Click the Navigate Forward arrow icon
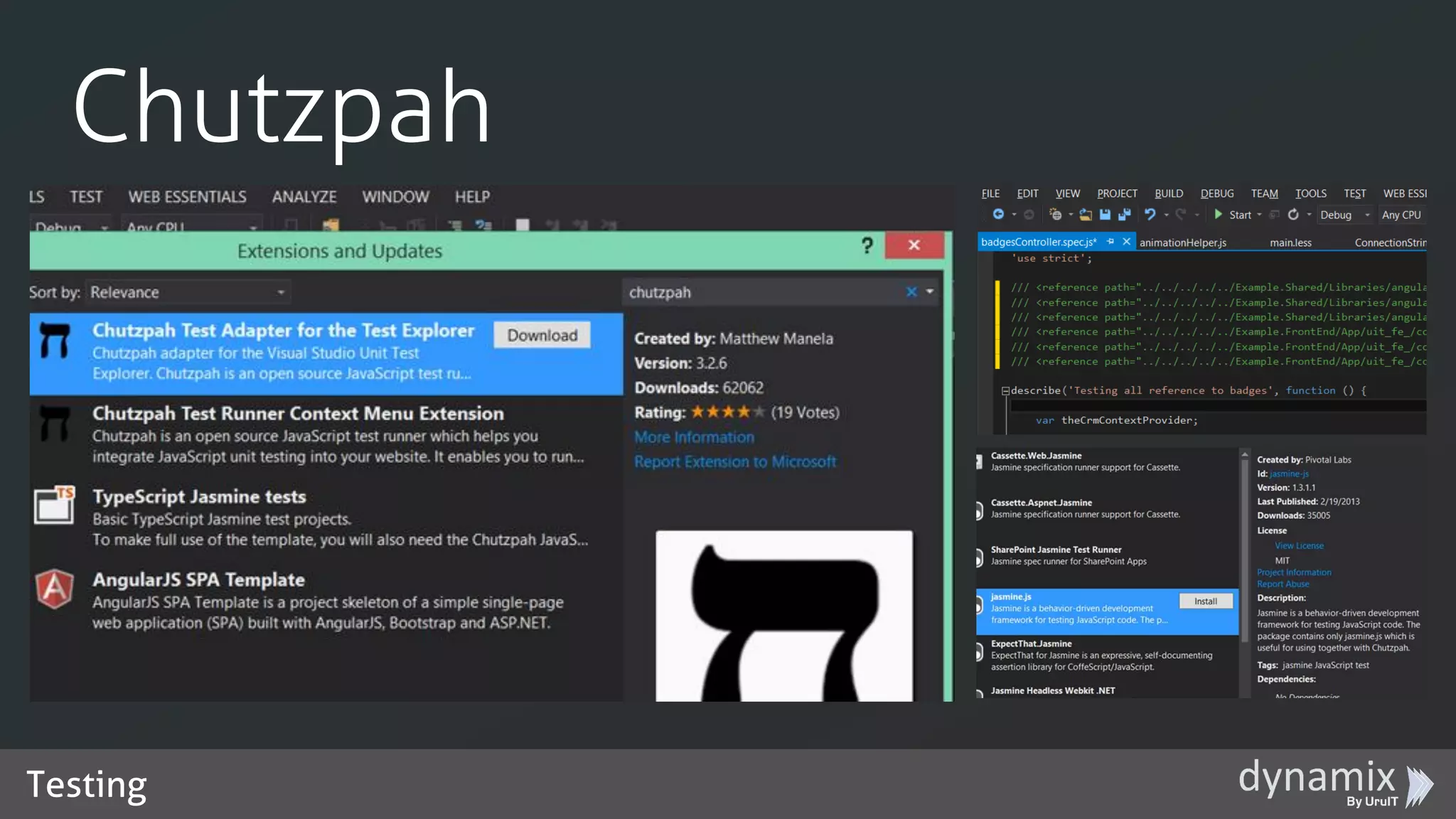Screen dimensions: 1456x819 pyautogui.click(x=1029, y=215)
